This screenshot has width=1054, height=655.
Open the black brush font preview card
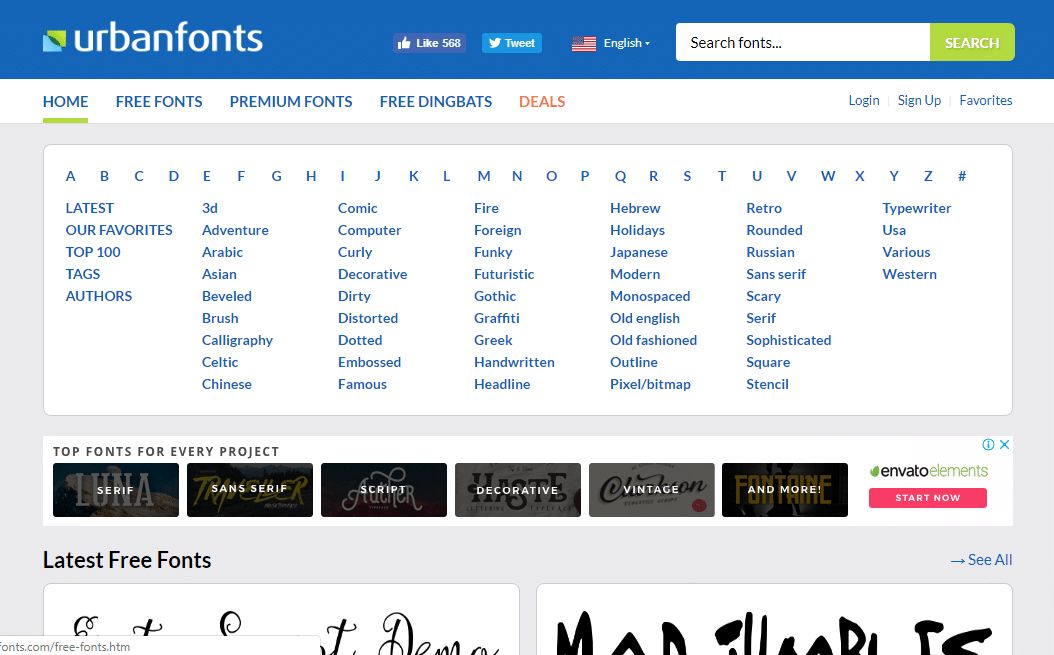point(774,620)
